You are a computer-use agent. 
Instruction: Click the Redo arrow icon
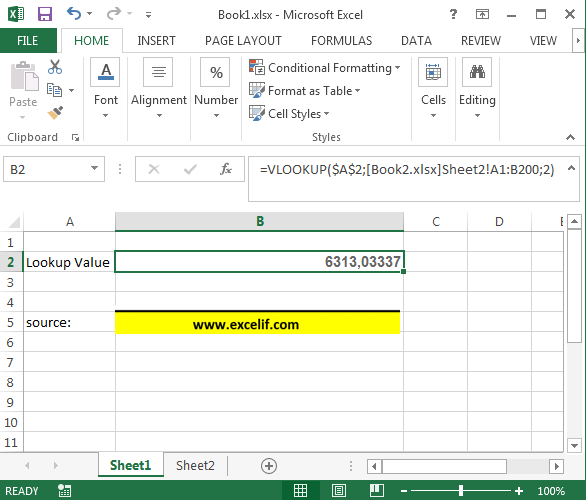[x=114, y=14]
